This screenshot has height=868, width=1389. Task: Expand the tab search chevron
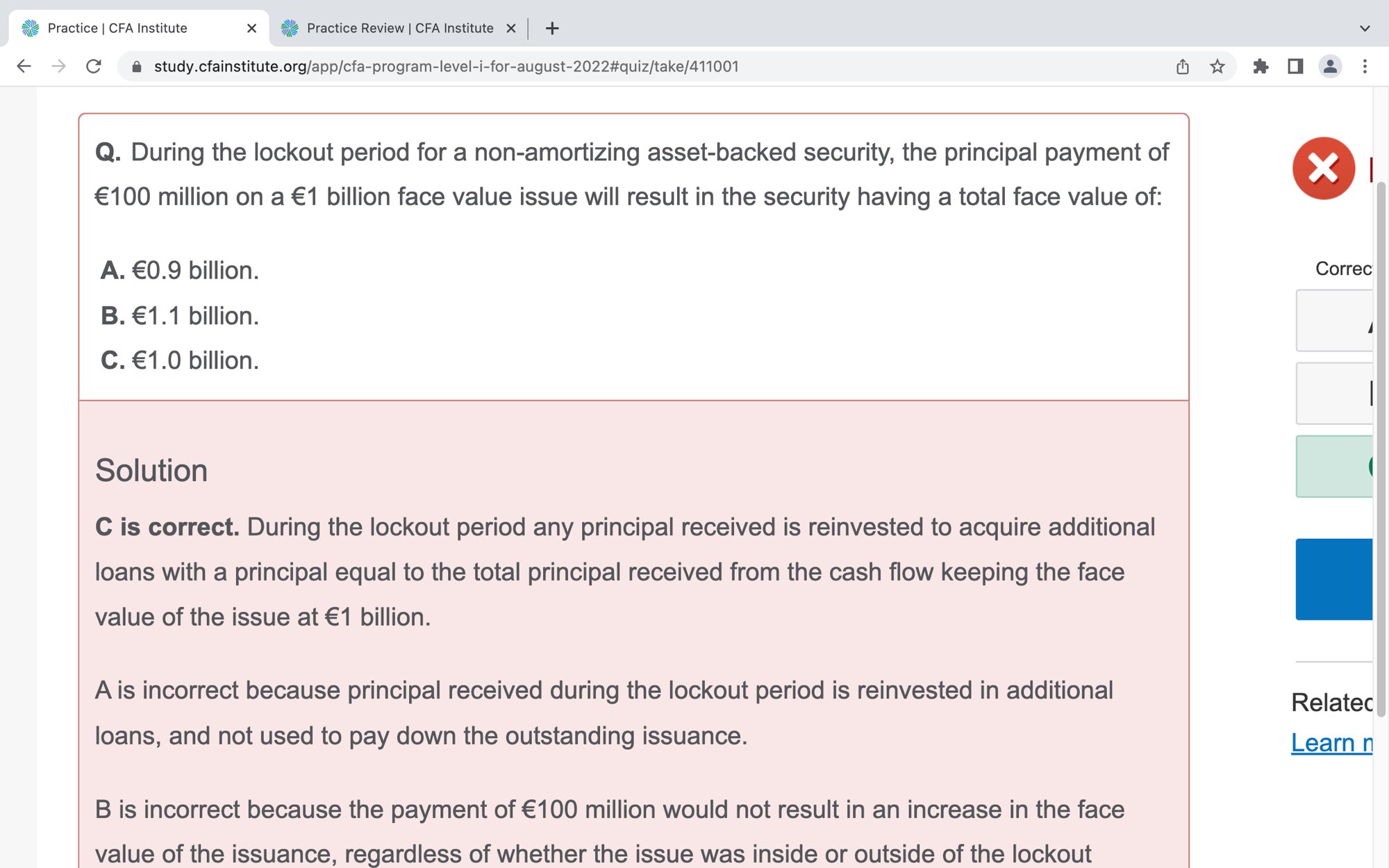(1365, 28)
